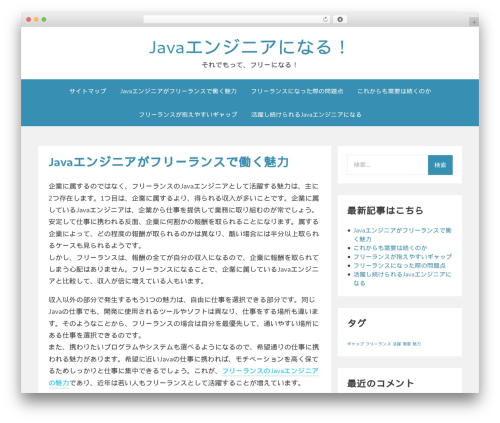Screen dimensions: 500x423
Task: Open Javaエンジニアがフリーランスで働く魅力 nav menu item
Action: click(178, 91)
